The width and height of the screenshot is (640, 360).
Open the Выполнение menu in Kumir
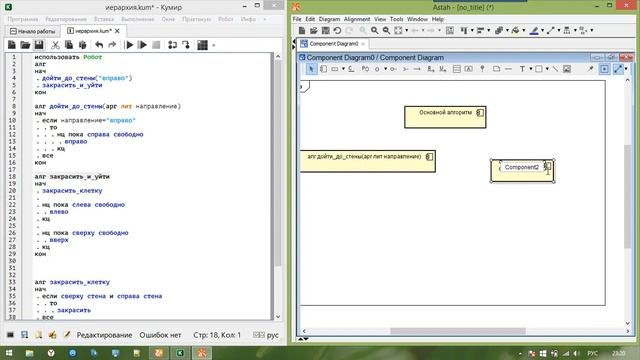[x=138, y=19]
